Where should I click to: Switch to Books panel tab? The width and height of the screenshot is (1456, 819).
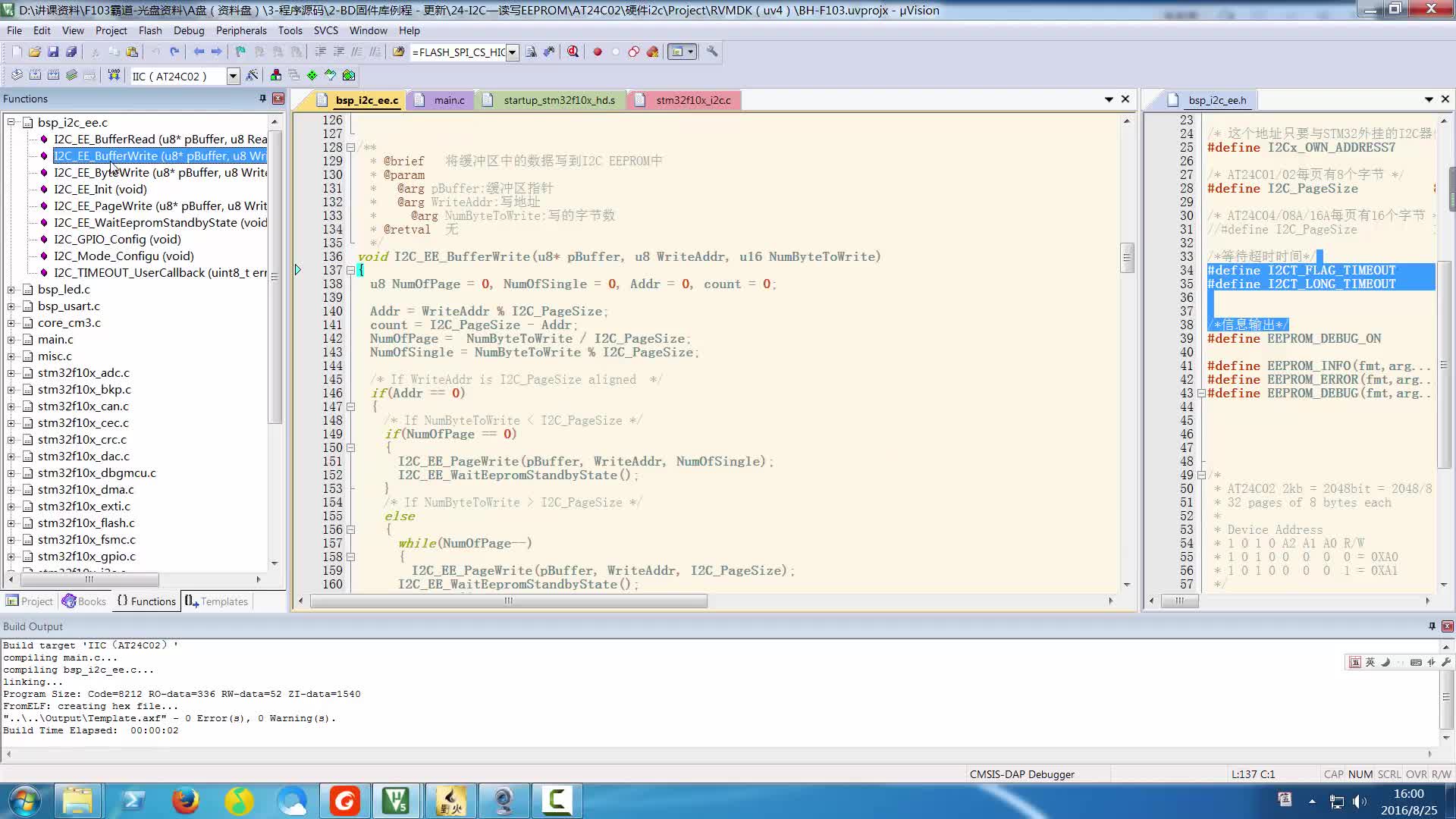[x=84, y=601]
